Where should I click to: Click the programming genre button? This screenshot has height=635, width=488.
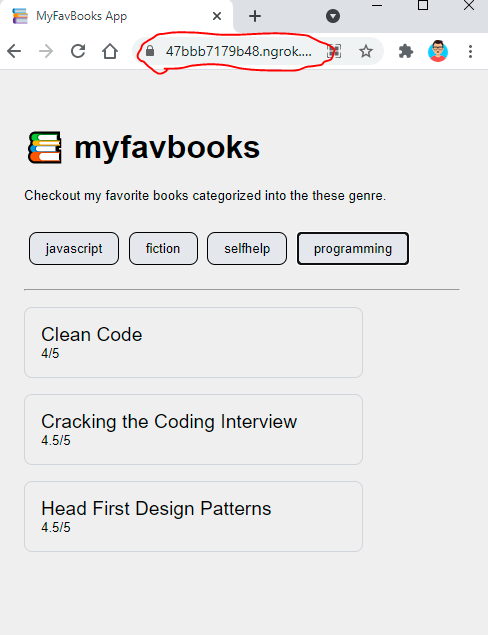pos(353,249)
